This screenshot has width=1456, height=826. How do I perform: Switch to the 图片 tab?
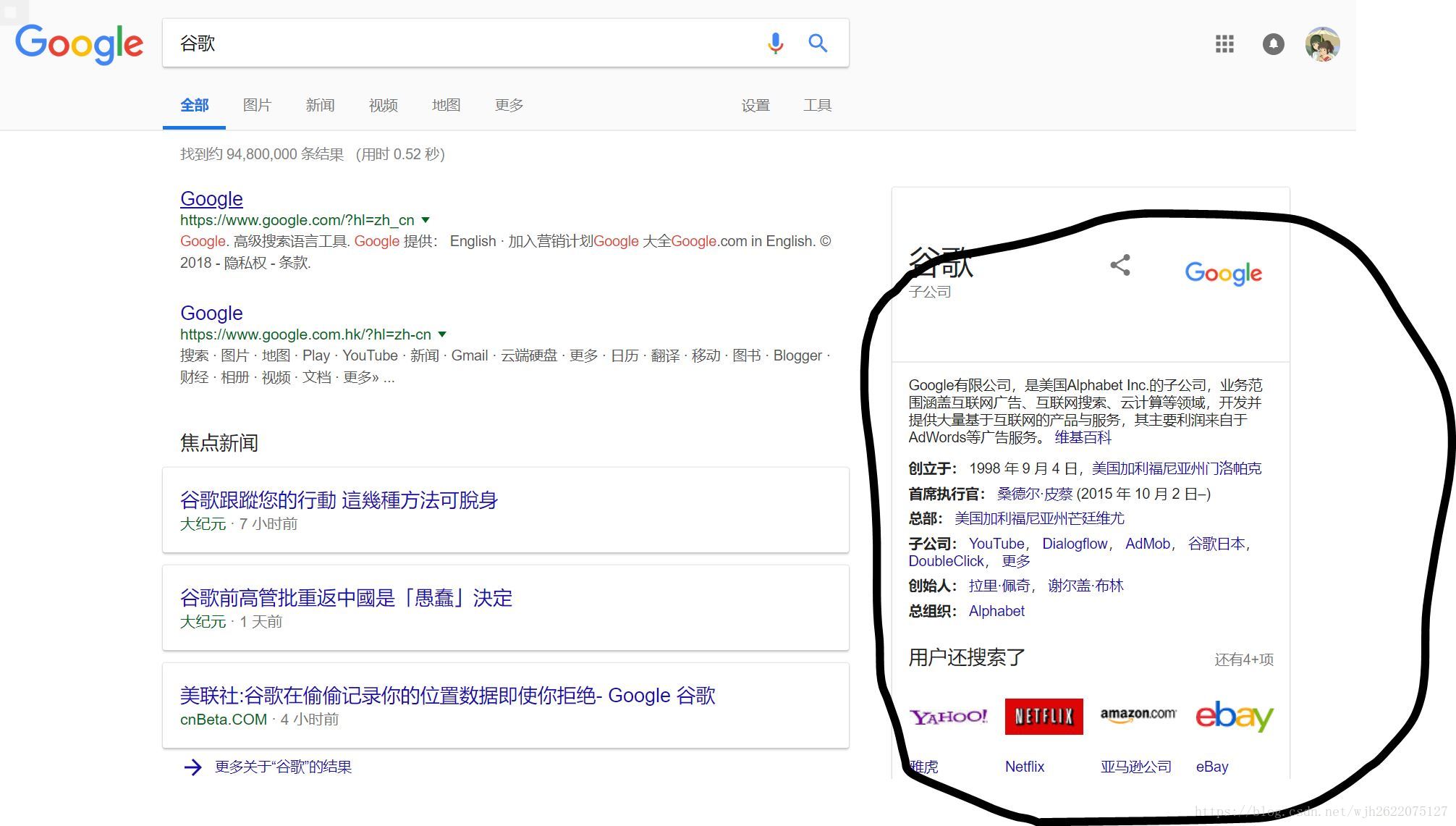coord(257,106)
